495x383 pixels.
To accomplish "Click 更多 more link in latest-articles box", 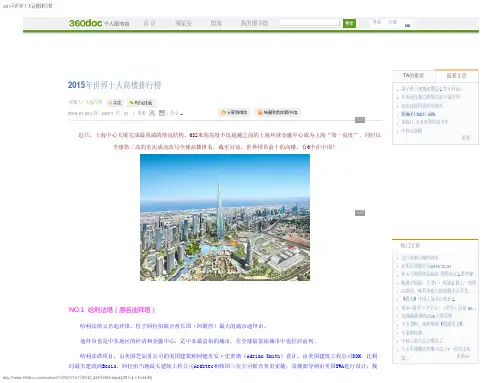I will click(466, 138).
